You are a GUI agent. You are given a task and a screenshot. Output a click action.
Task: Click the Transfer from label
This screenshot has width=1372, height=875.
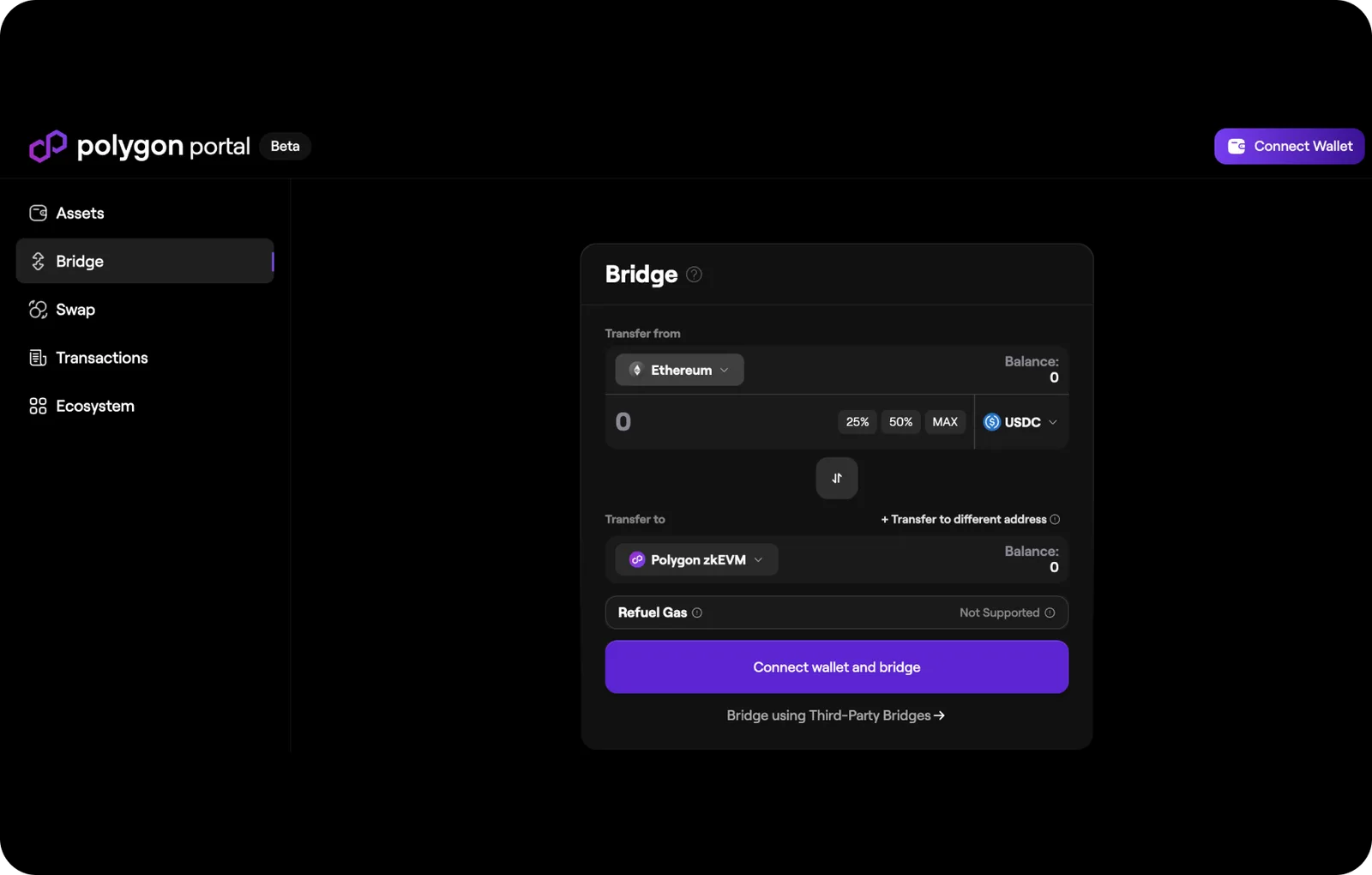[642, 333]
